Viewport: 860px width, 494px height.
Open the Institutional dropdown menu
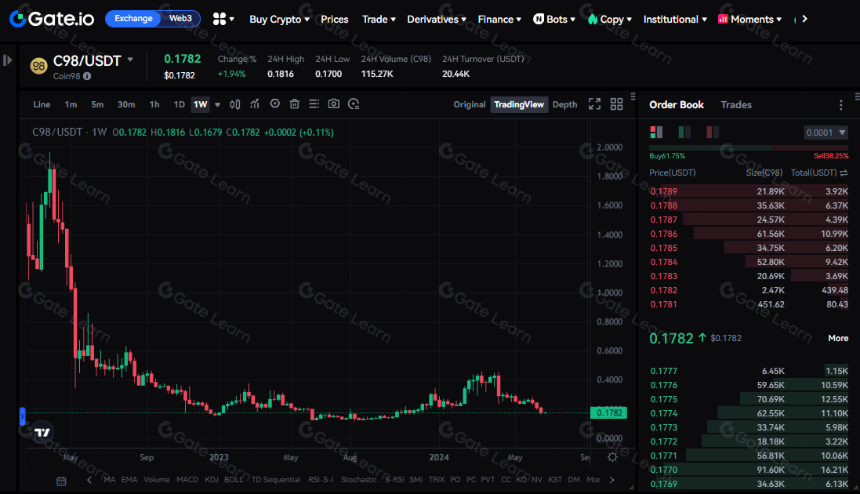pos(675,19)
